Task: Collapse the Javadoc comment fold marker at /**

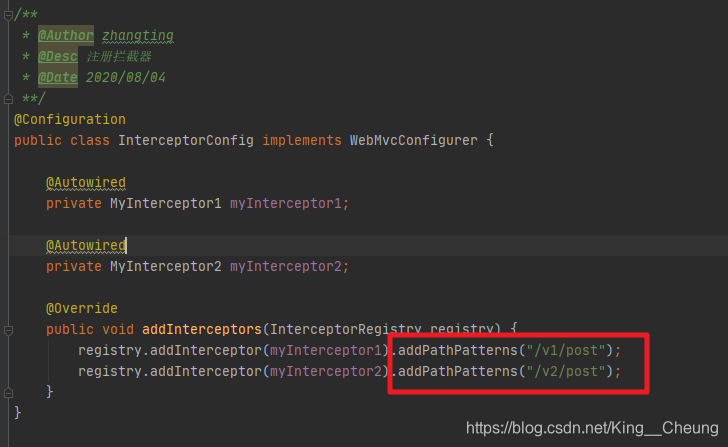Action: tap(8, 15)
